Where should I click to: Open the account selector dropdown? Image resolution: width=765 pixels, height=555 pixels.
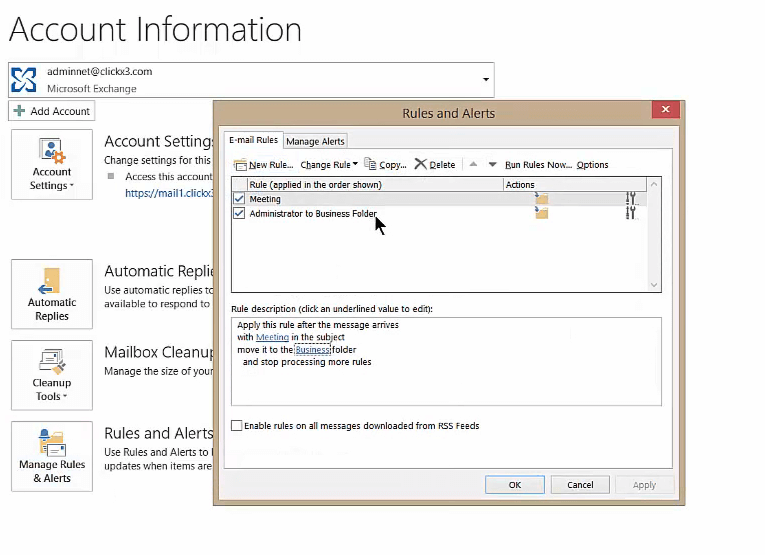(486, 80)
